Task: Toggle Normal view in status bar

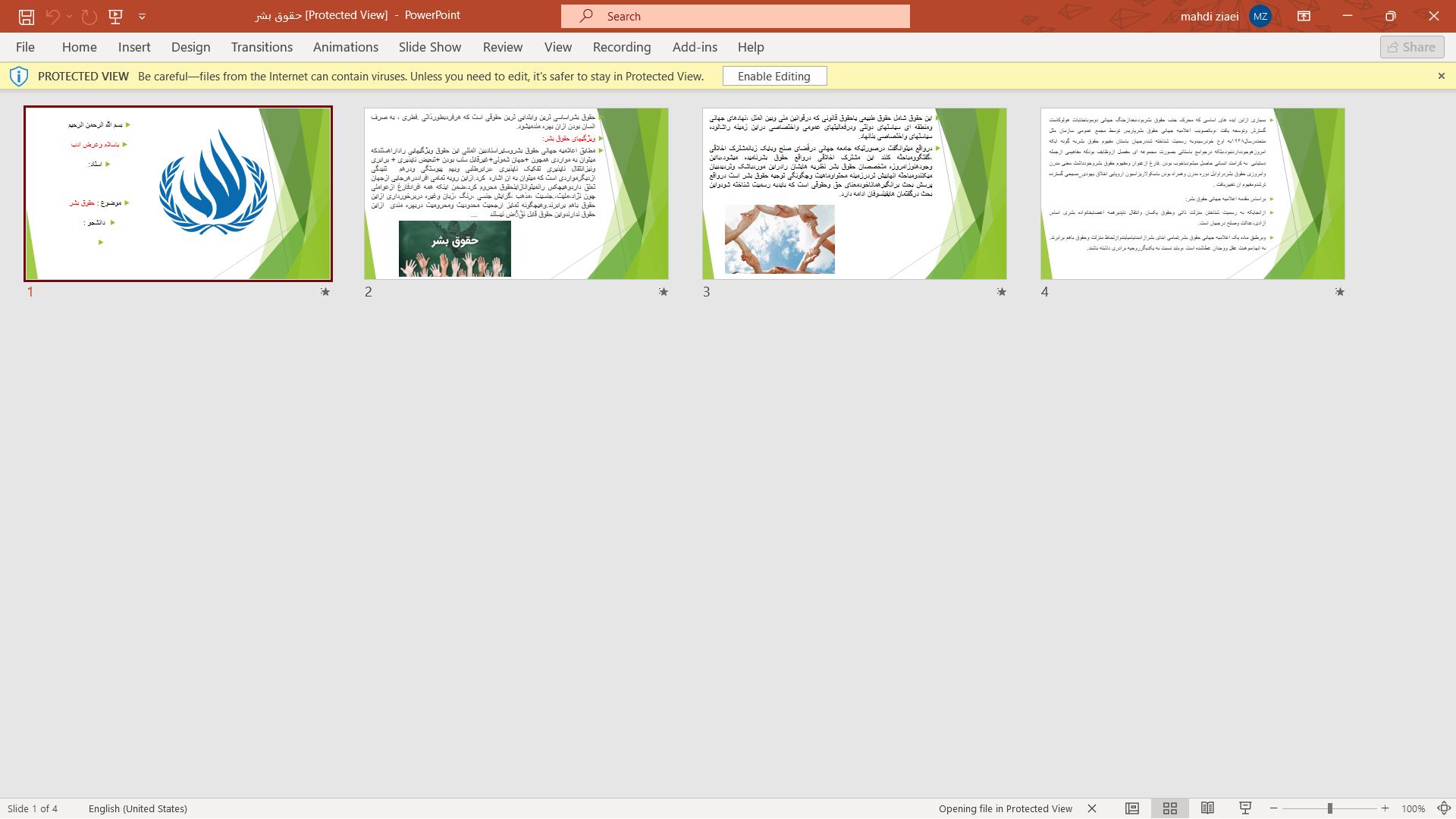Action: click(x=1132, y=808)
